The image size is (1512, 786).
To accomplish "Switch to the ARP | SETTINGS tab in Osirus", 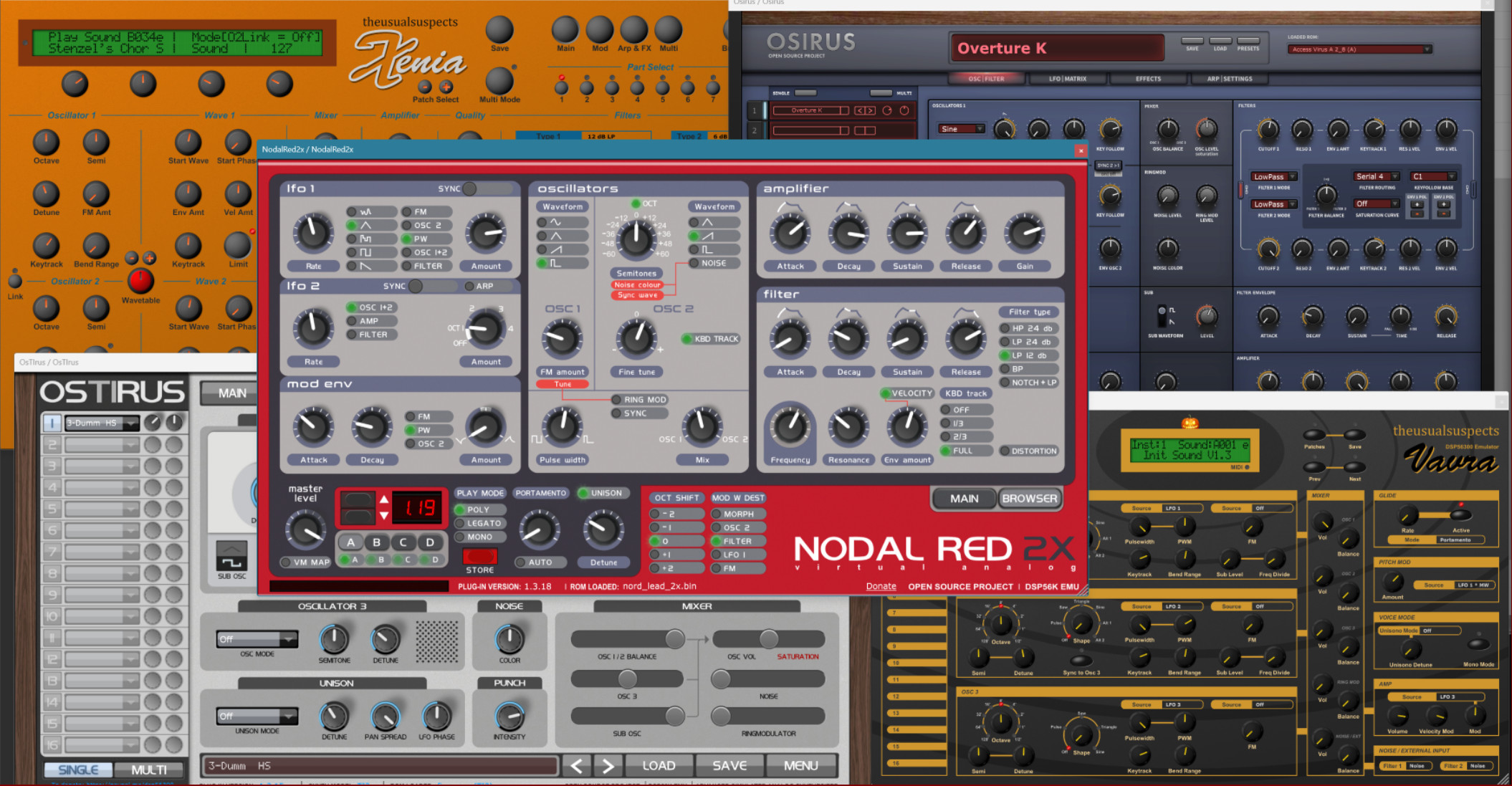I will click(1230, 79).
